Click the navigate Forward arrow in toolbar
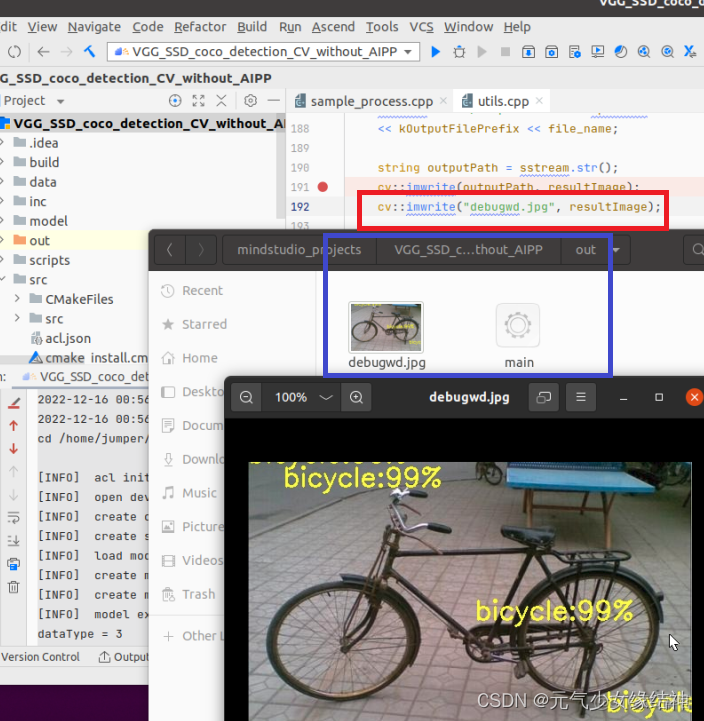The height and width of the screenshot is (721, 704). 67,52
